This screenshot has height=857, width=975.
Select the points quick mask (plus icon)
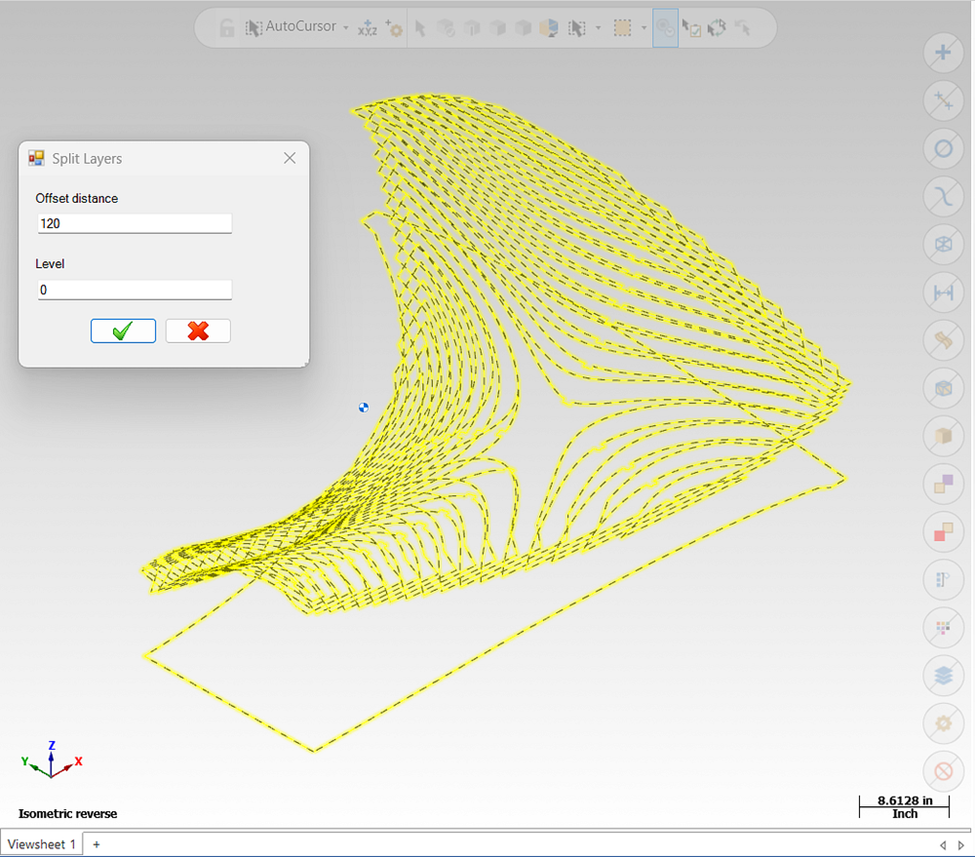(943, 52)
